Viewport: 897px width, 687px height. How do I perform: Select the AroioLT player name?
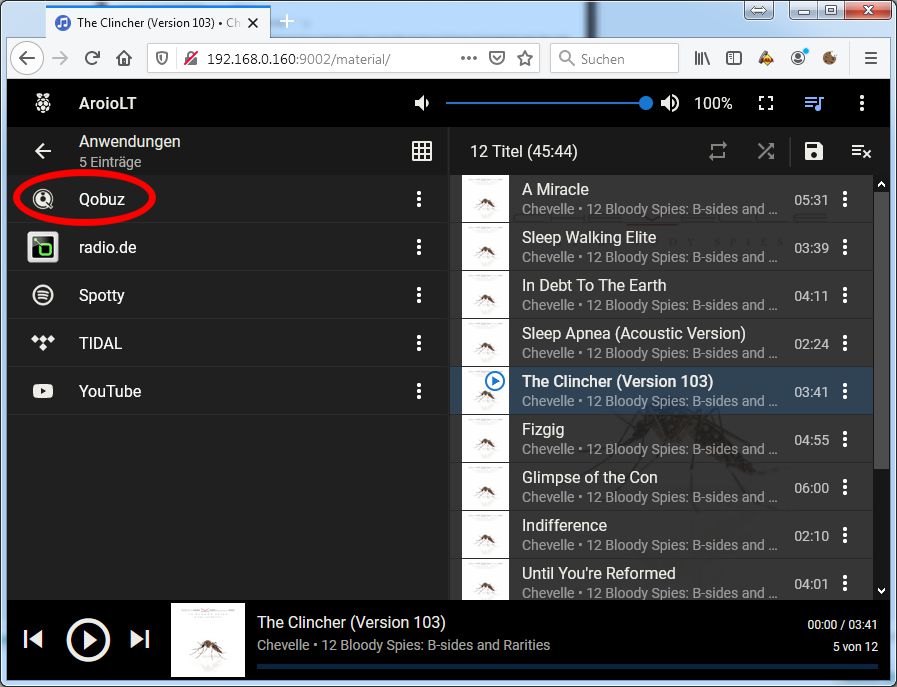pos(108,104)
